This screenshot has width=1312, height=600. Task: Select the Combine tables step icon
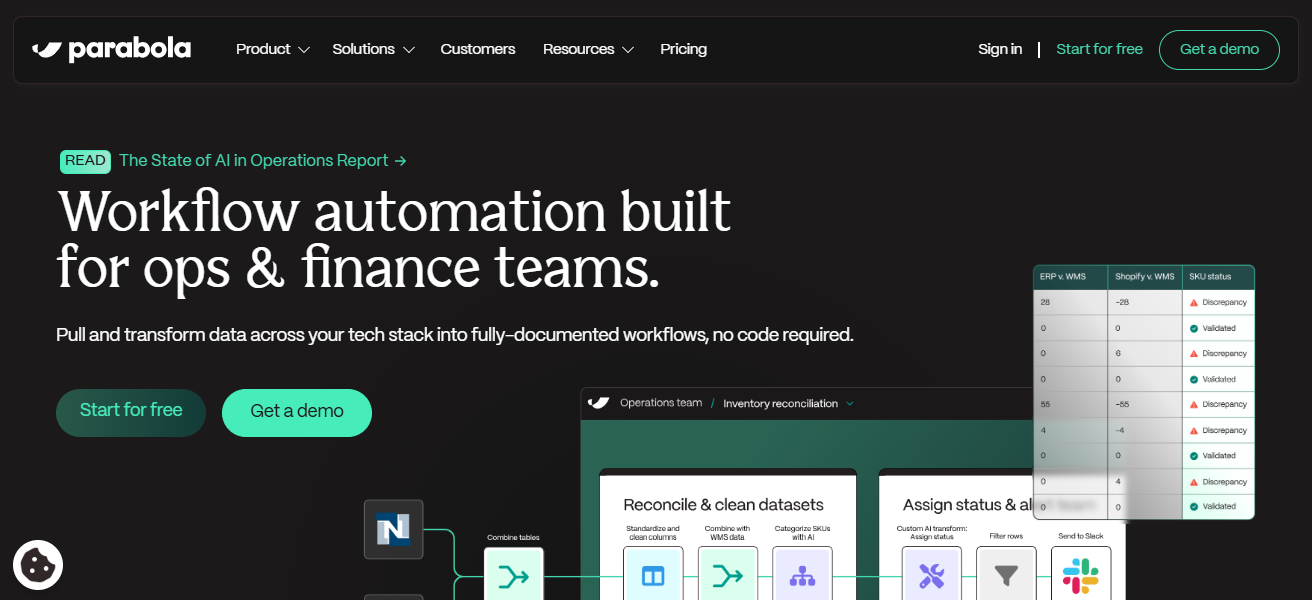(x=513, y=575)
